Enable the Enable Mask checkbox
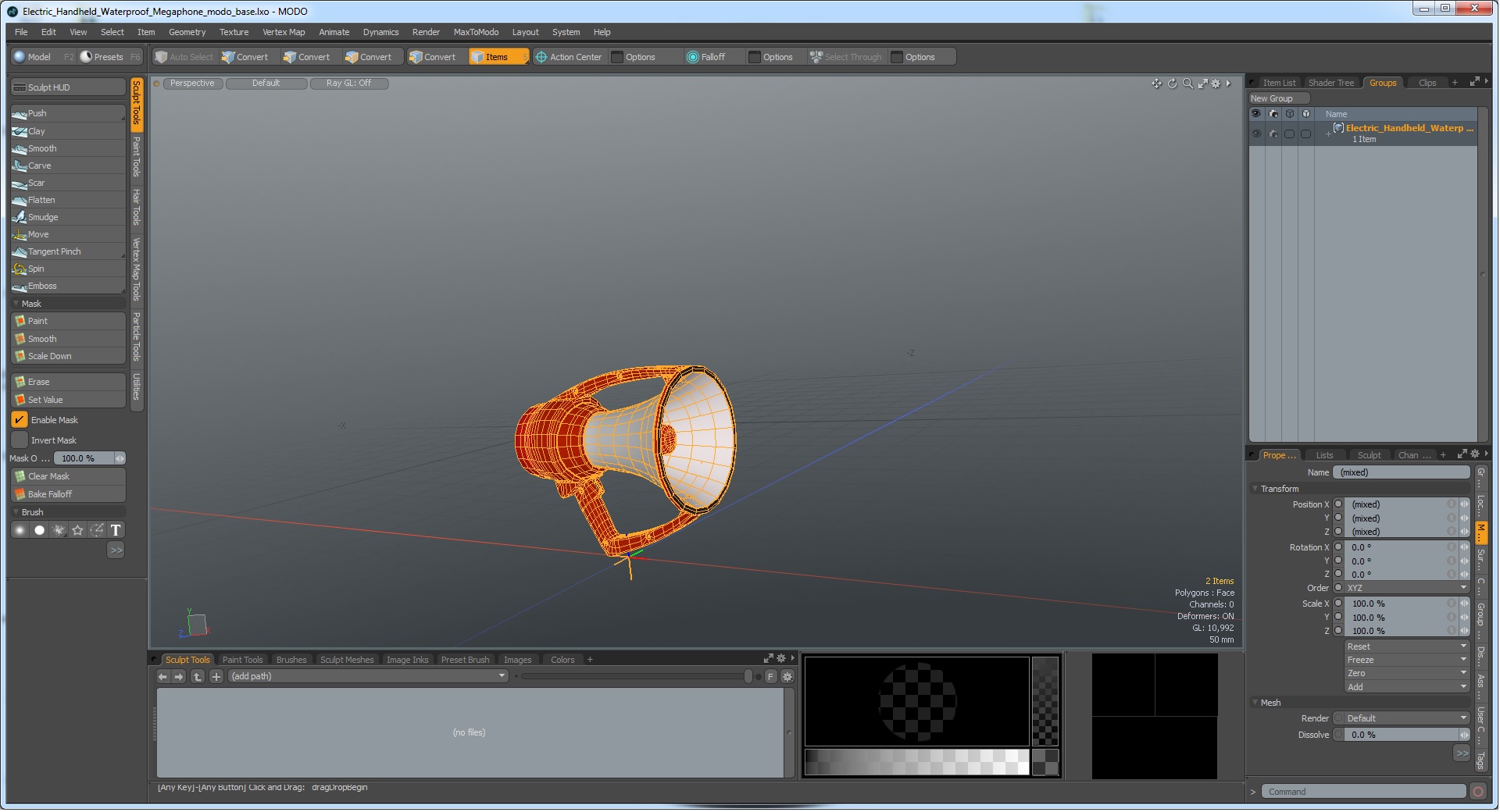This screenshot has width=1500, height=812. [20, 420]
